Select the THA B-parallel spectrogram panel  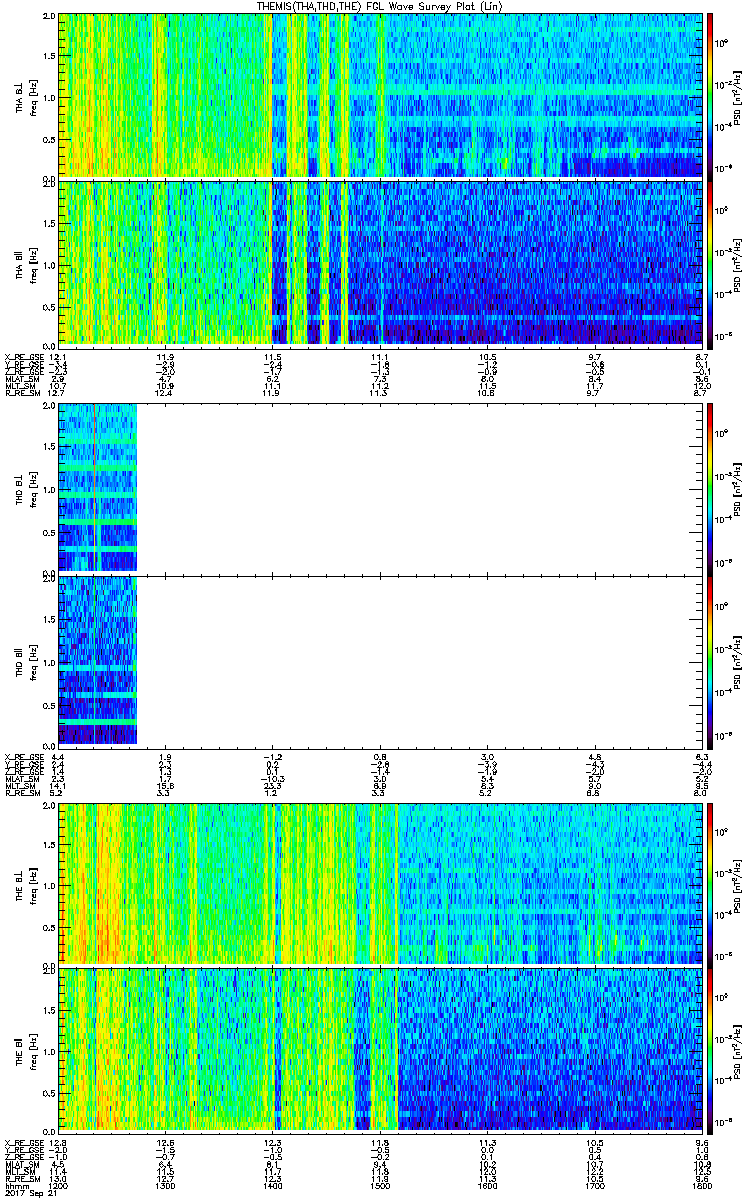click(380, 262)
